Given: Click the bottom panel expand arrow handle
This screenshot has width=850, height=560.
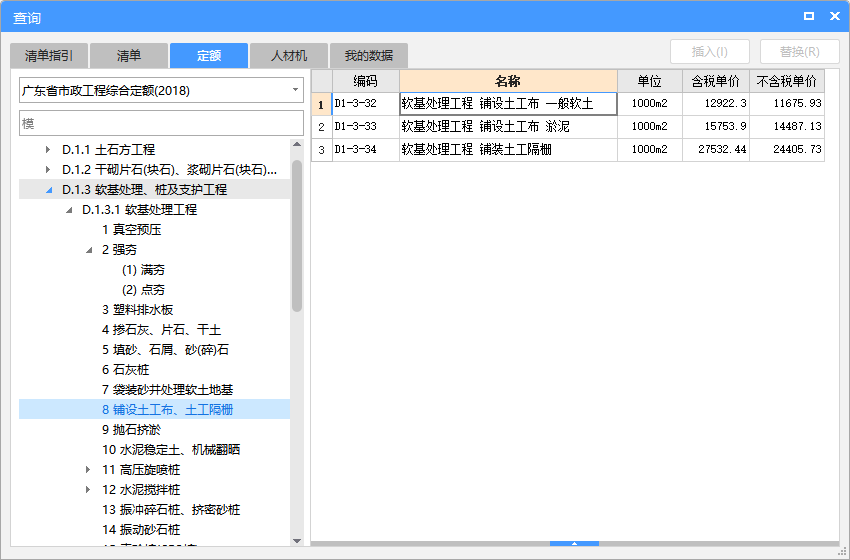Looking at the screenshot, I should point(574,543).
